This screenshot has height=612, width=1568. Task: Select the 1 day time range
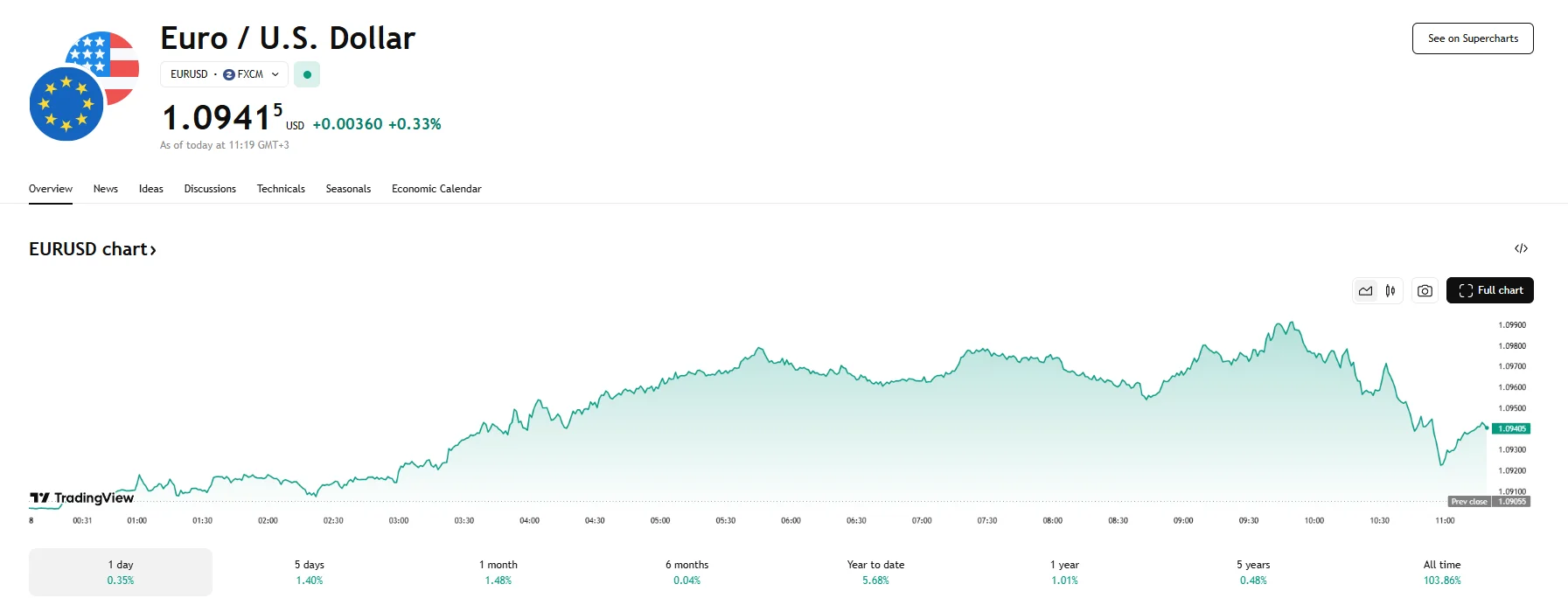pos(121,572)
